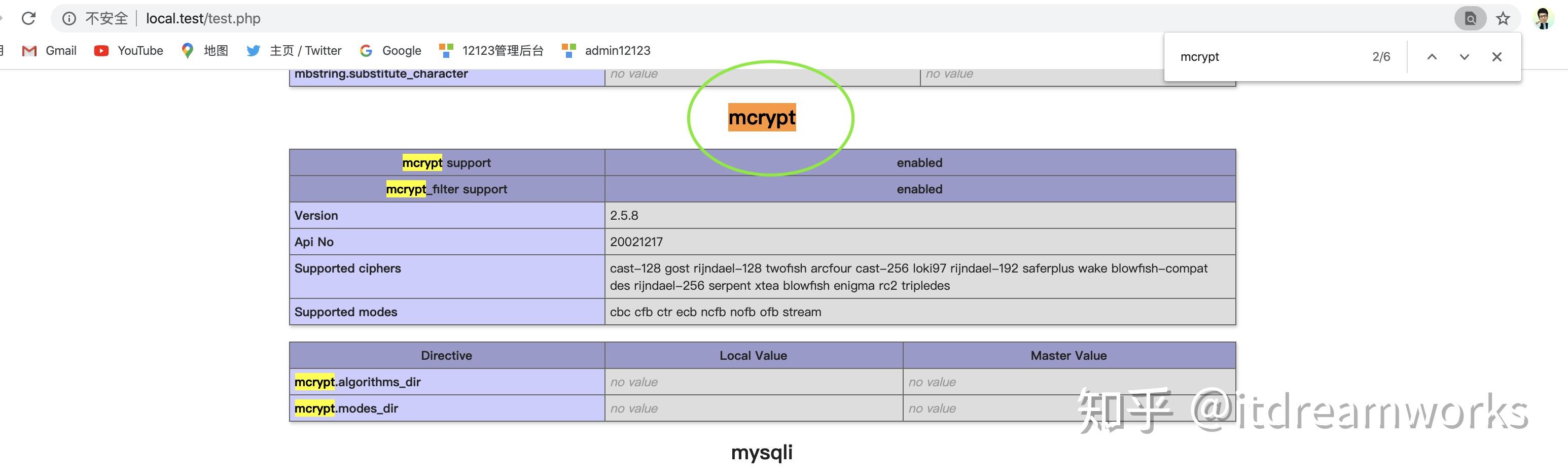The image size is (1568, 475).
Task: Click 'enabled' value in mcrypt support row
Action: coord(919,162)
